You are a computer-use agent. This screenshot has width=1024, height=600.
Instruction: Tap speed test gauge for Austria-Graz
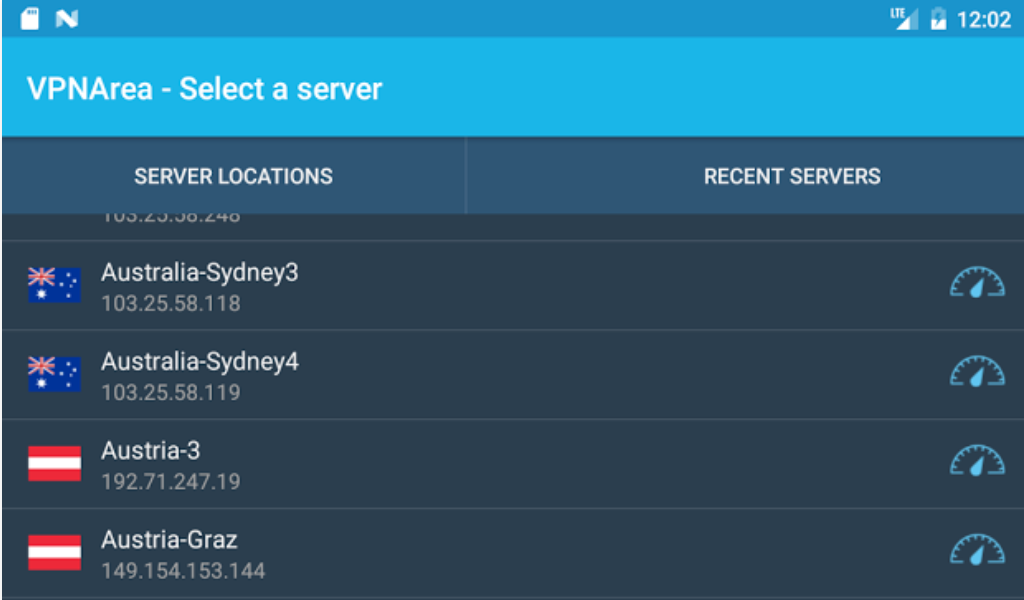pyautogui.click(x=976, y=552)
